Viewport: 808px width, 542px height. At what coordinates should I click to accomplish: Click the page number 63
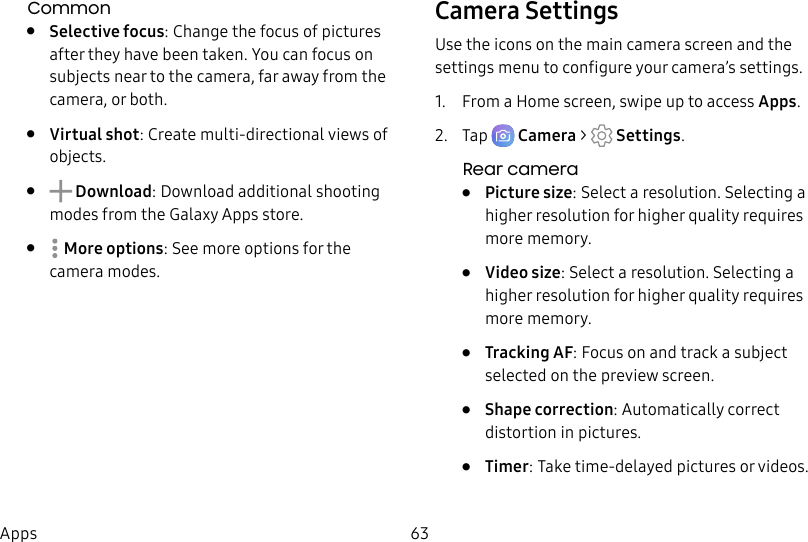[419, 533]
